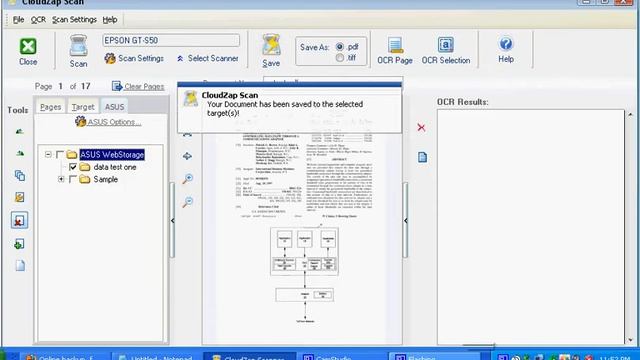
Task: Click the blank page icon at Tools bottom
Action: tap(20, 266)
